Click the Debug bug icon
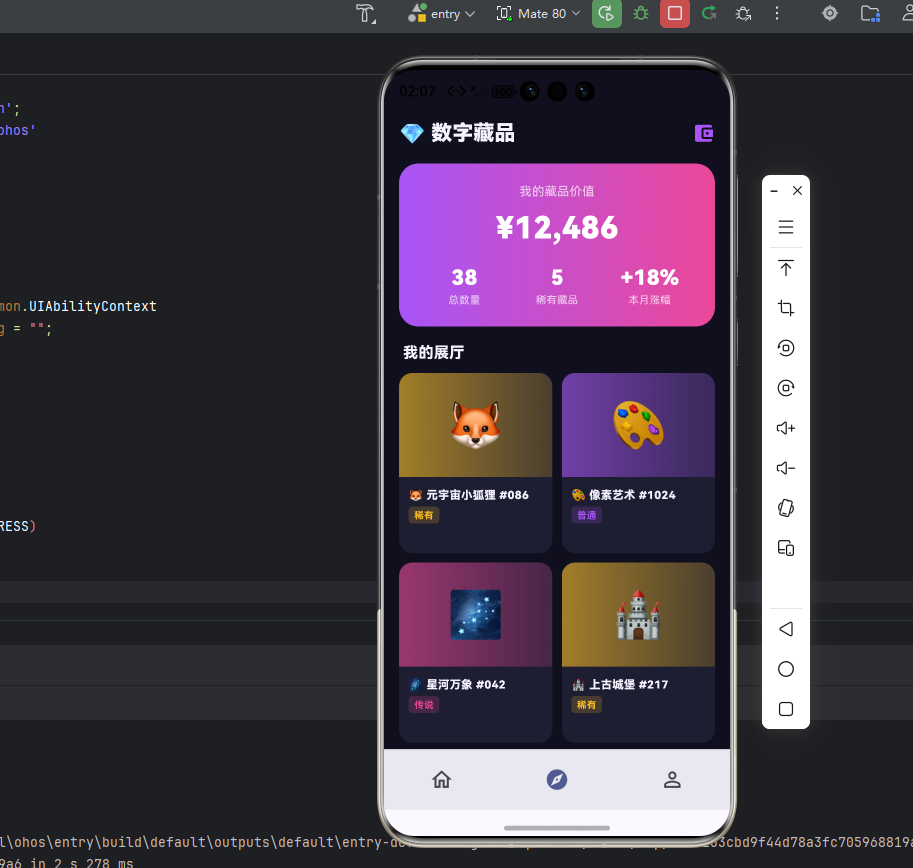Screen dimensions: 913x868 click(x=640, y=13)
